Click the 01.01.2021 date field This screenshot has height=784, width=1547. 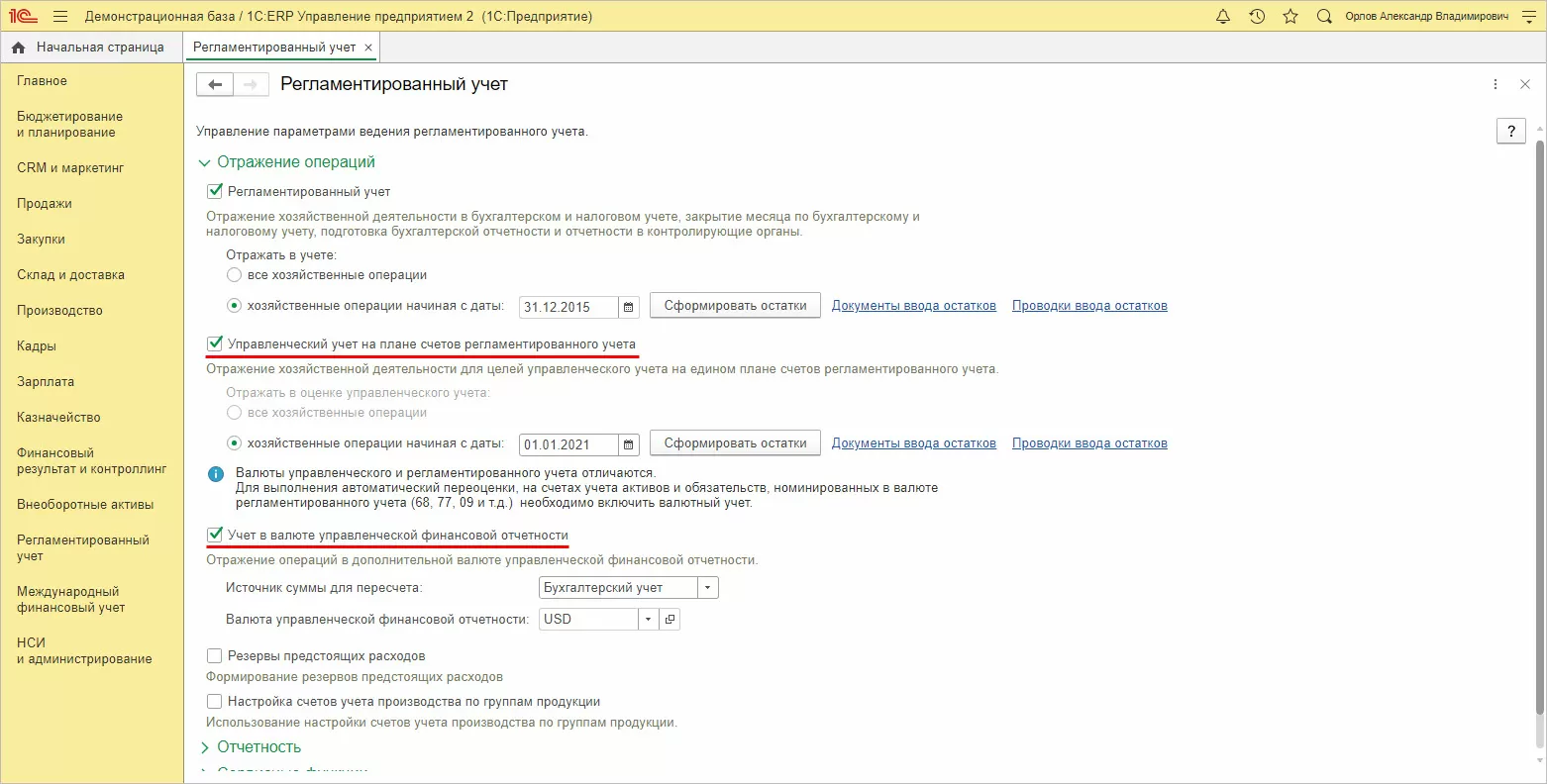569,444
